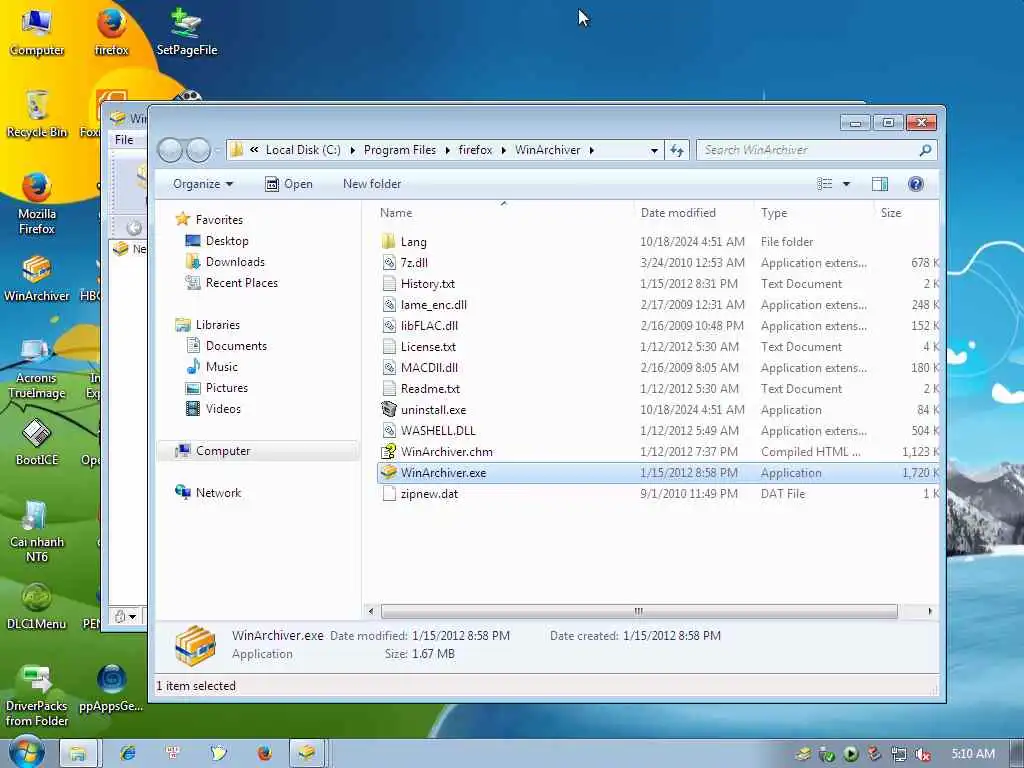Image resolution: width=1024 pixels, height=768 pixels.
Task: Open Internet Explorer from the taskbar
Action: click(x=128, y=753)
